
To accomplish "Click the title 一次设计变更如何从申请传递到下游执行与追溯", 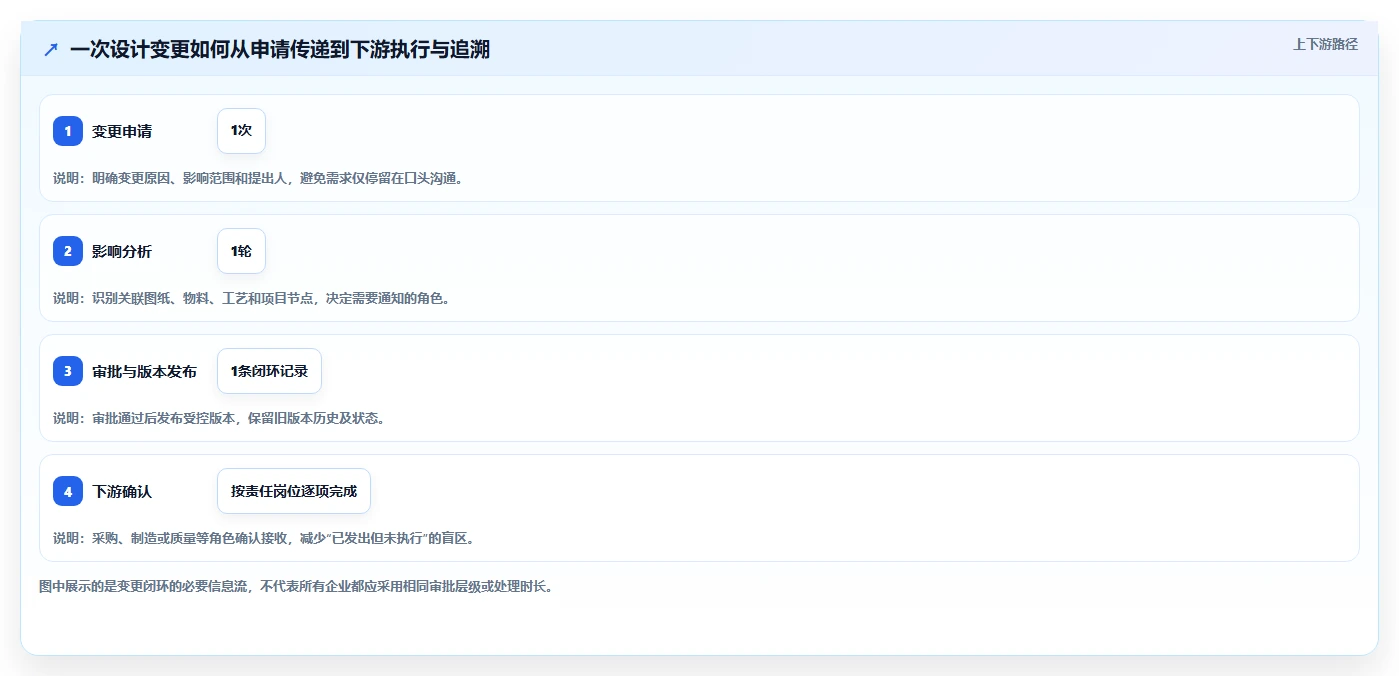I will 280,49.
